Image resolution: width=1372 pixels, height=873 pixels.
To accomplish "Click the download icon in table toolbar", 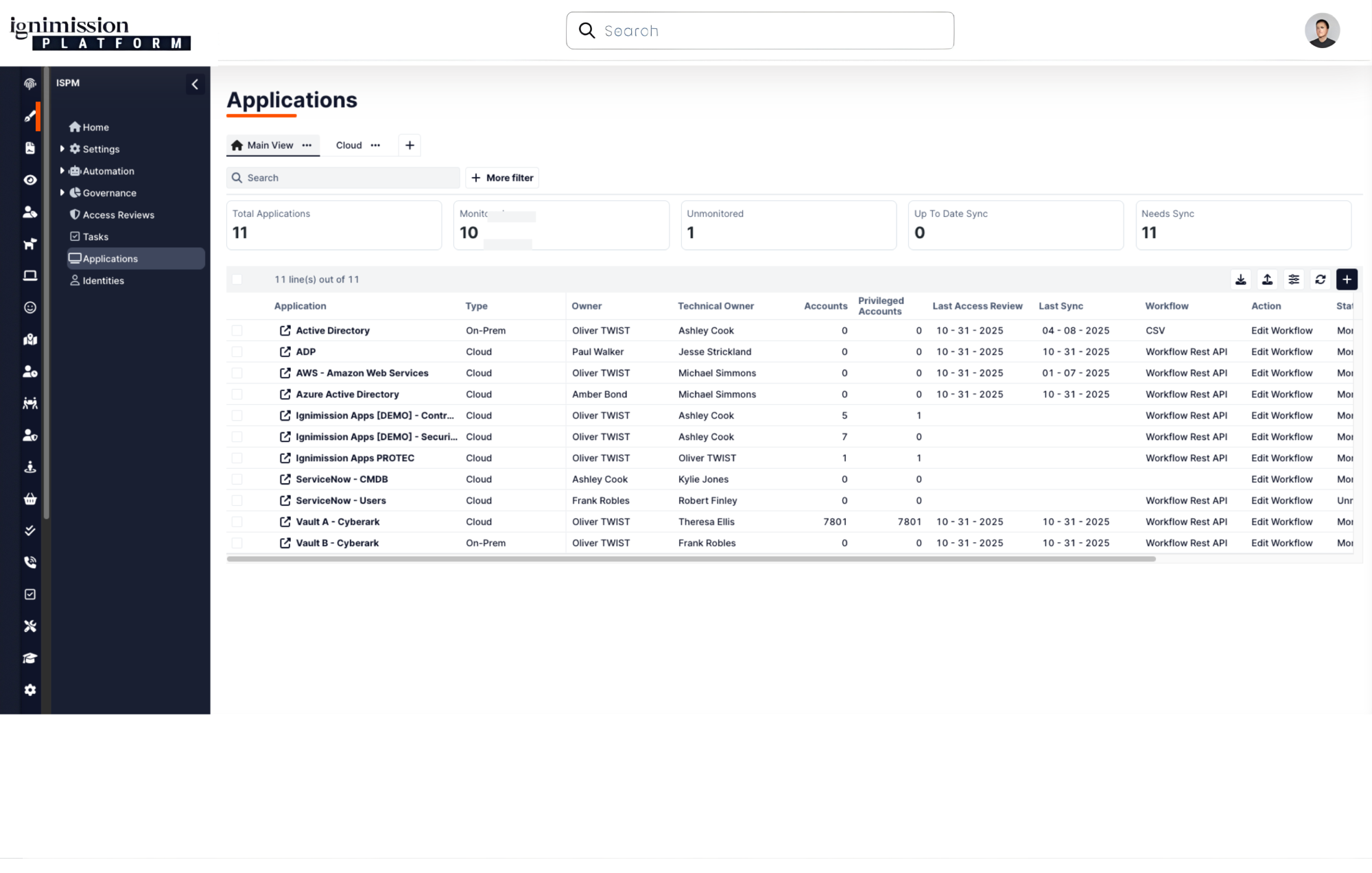I will click(x=1240, y=279).
